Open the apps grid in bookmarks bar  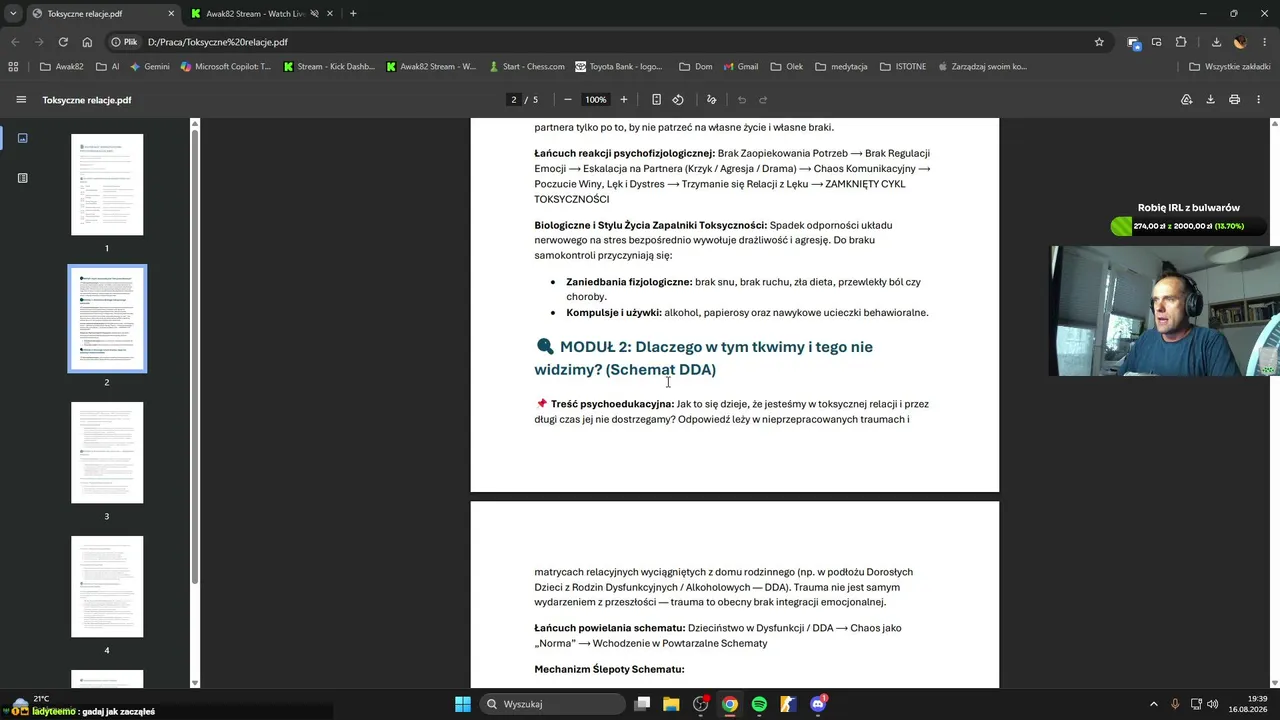[x=13, y=67]
